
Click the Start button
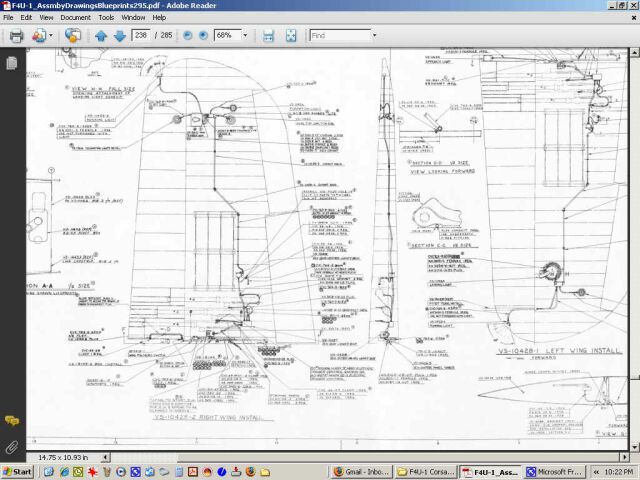click(x=17, y=472)
